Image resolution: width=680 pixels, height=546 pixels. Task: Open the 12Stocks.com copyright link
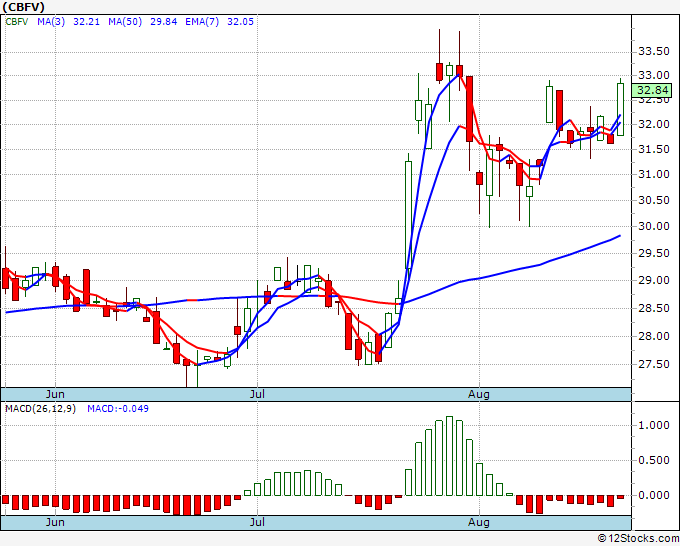point(638,538)
